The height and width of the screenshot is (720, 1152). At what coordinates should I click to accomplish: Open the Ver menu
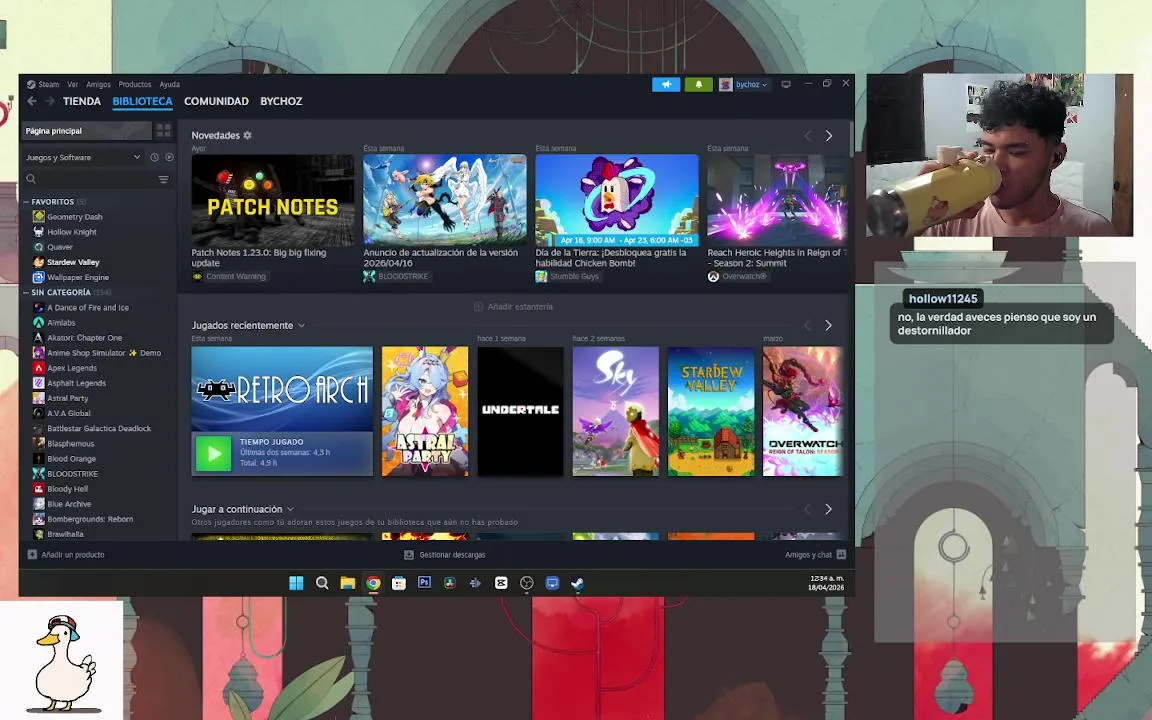(x=73, y=84)
